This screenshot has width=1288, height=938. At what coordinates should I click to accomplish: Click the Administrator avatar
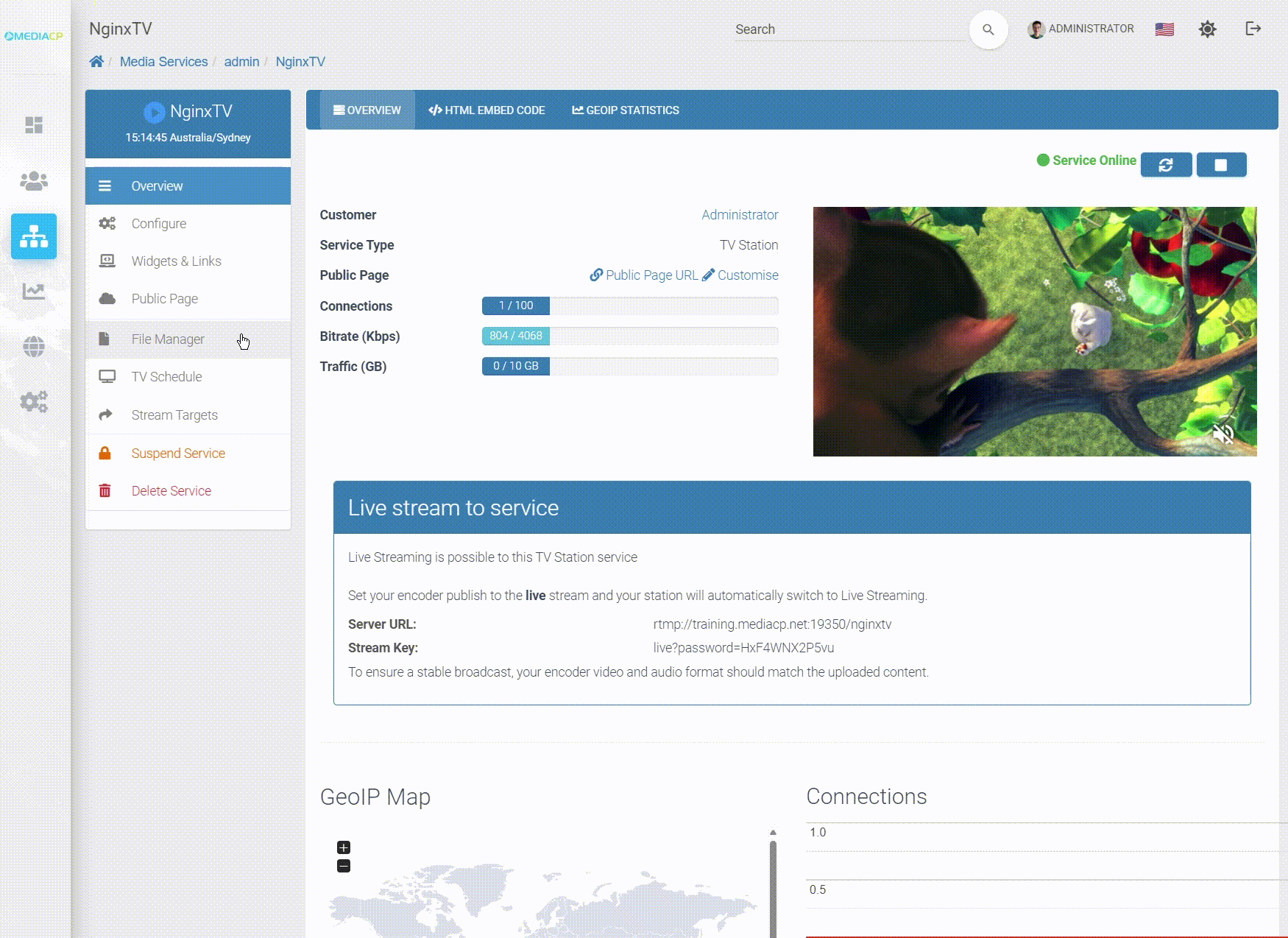[x=1036, y=29]
